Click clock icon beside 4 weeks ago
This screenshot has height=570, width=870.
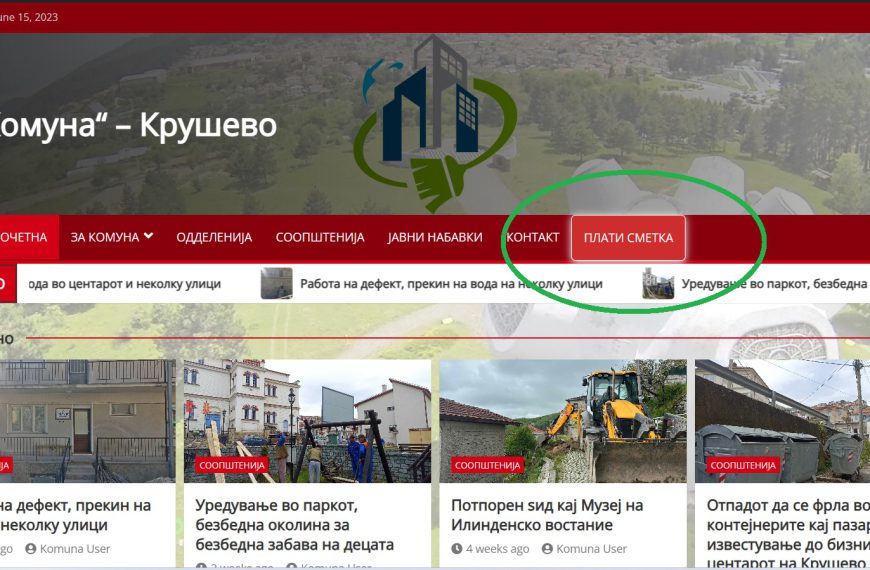point(457,549)
